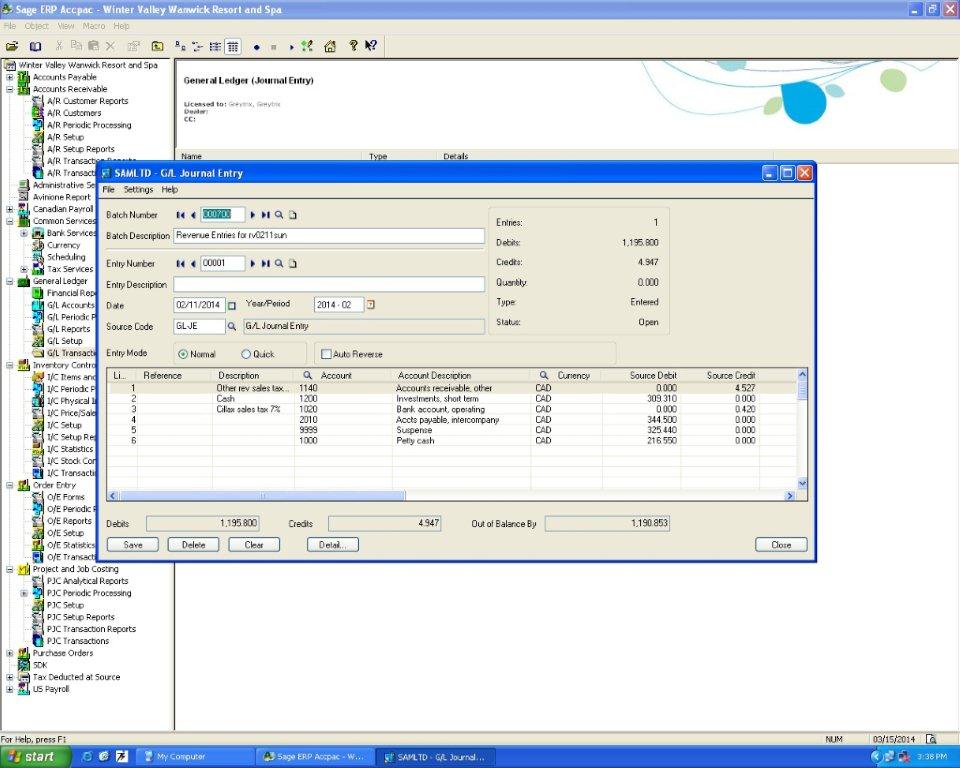Select US Payroll in the tree

(x=51, y=689)
